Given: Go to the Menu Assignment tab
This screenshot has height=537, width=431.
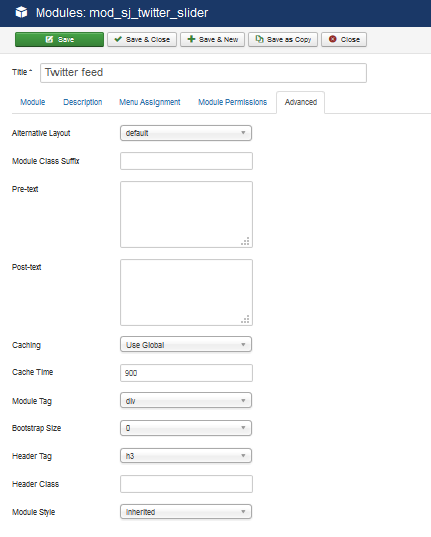Looking at the screenshot, I should tap(150, 102).
